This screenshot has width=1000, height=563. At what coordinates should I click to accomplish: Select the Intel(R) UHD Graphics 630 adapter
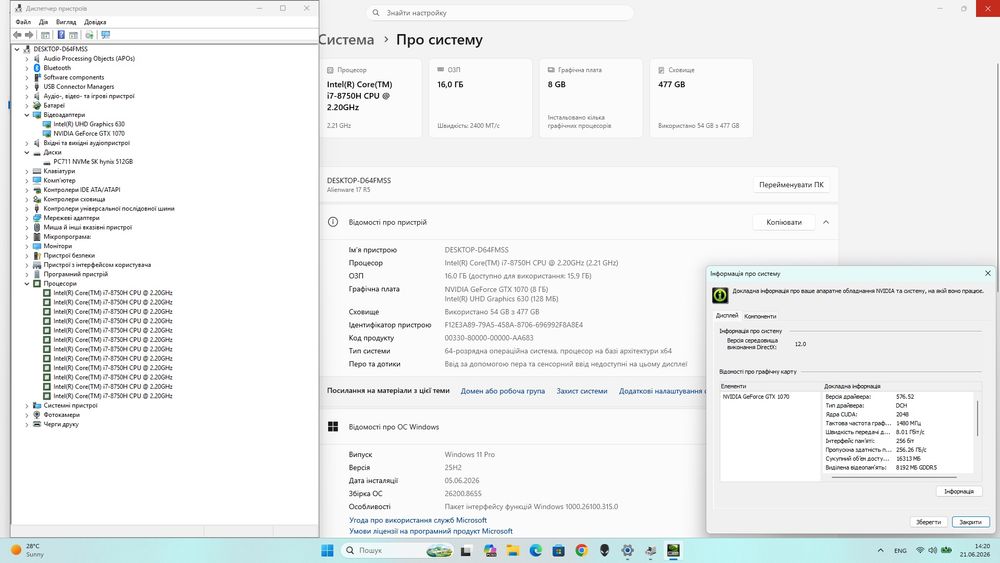(x=89, y=124)
